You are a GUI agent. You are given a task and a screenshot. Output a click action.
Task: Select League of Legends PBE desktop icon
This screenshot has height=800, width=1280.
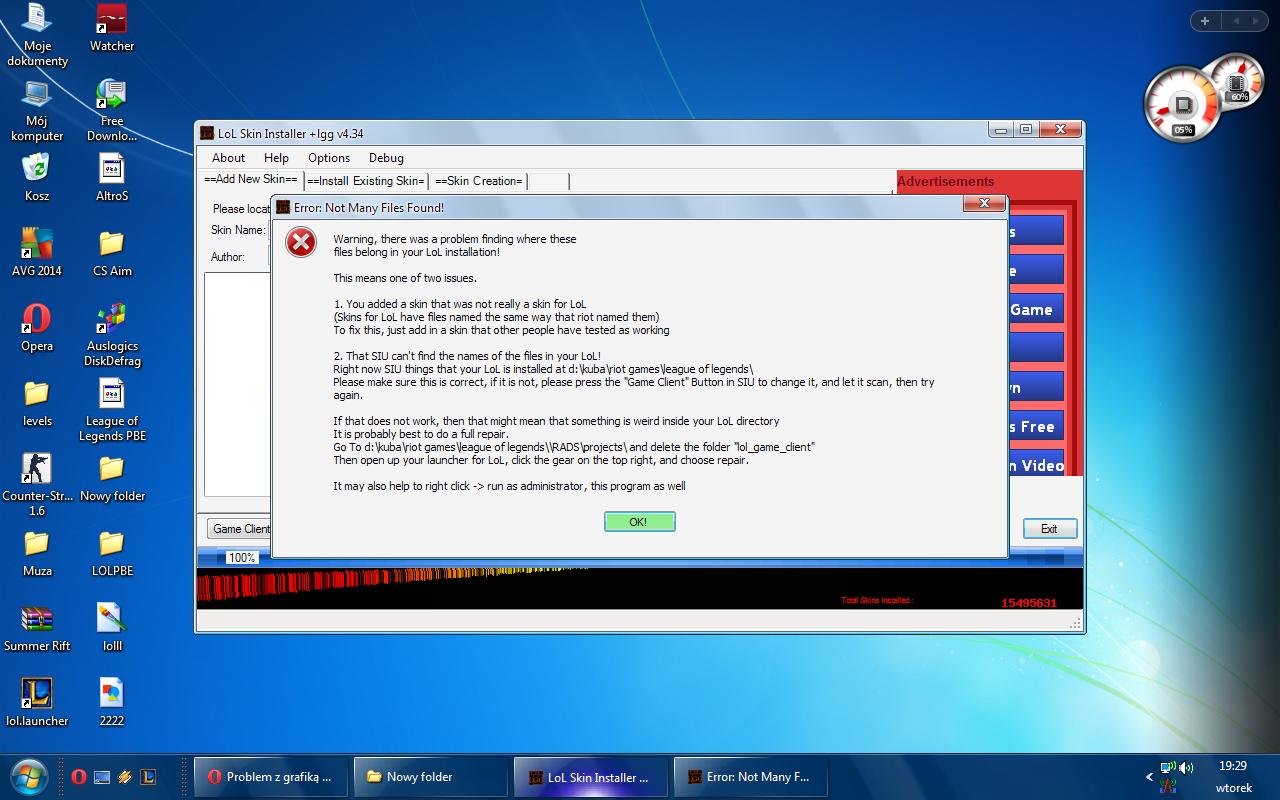(x=112, y=410)
